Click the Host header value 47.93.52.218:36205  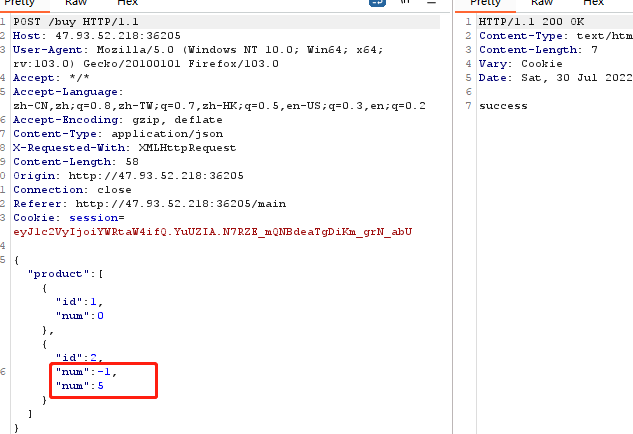pyautogui.click(x=118, y=36)
